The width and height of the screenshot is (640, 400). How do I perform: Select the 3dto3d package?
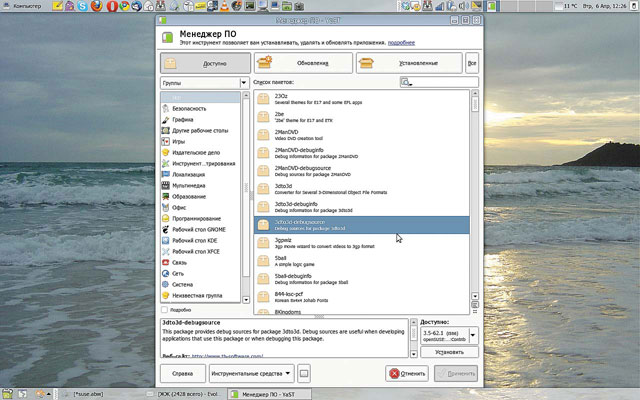click(362, 189)
